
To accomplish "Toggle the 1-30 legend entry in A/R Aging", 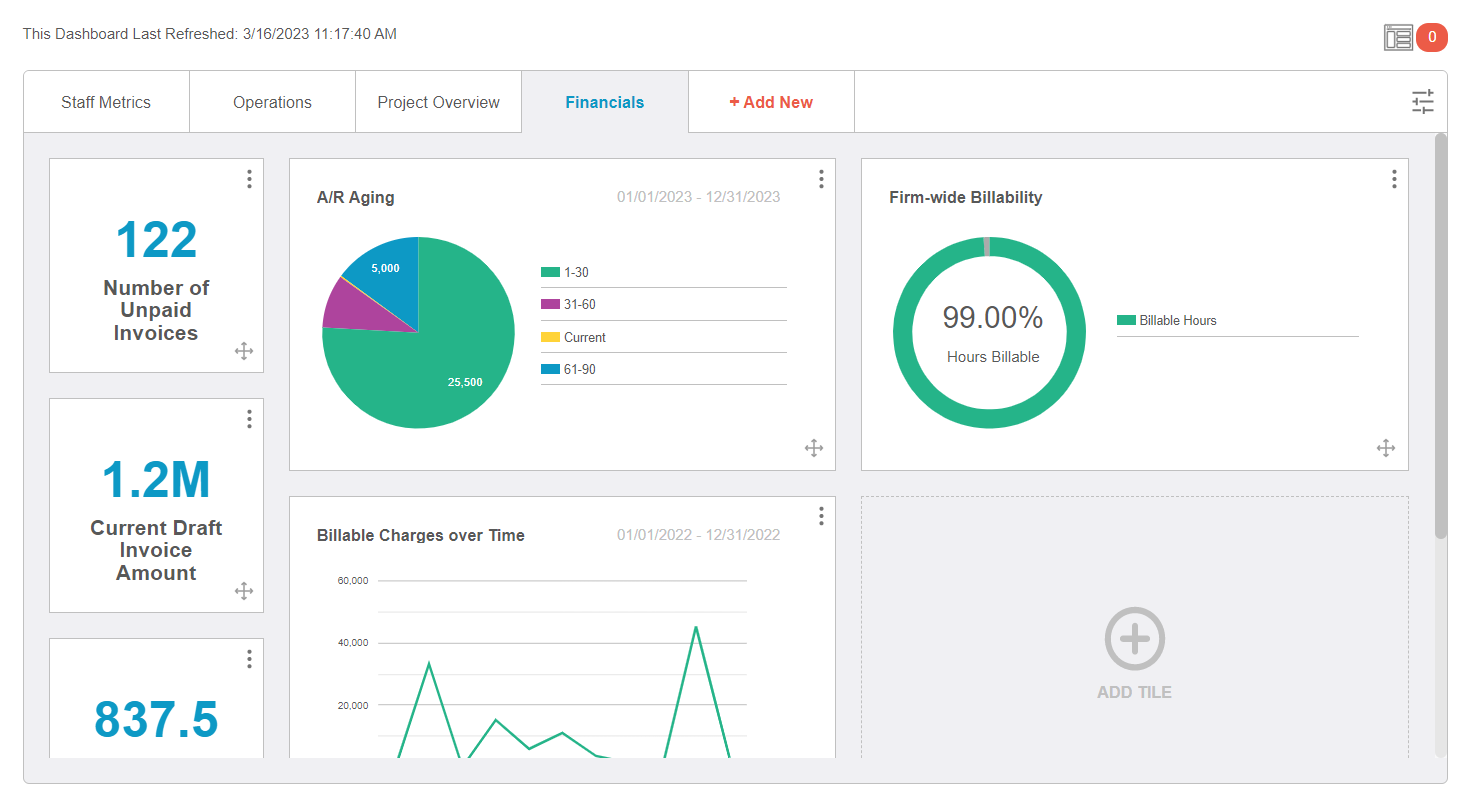I will (x=575, y=272).
